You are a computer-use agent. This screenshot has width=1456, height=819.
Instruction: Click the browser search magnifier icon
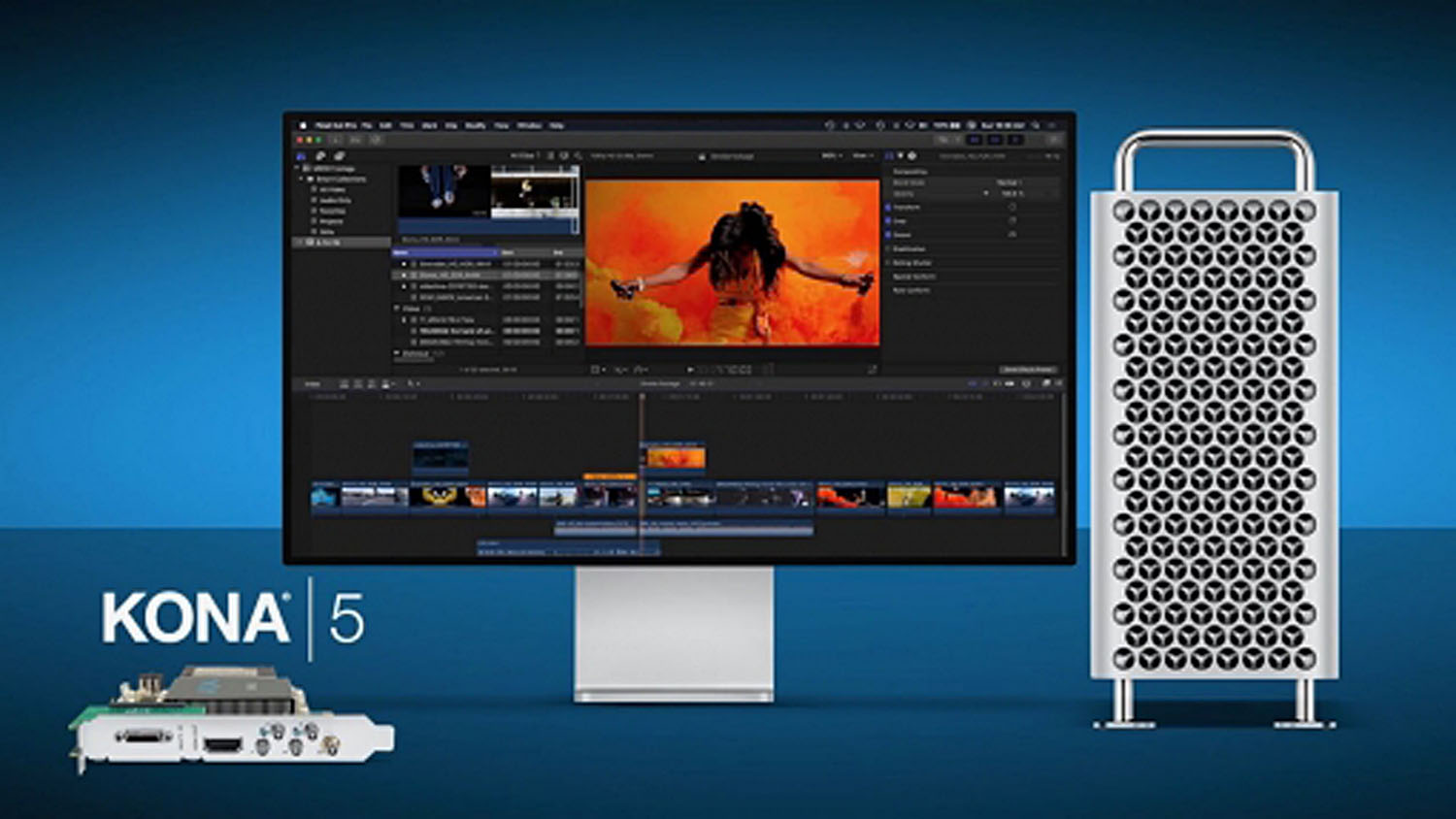click(x=579, y=155)
